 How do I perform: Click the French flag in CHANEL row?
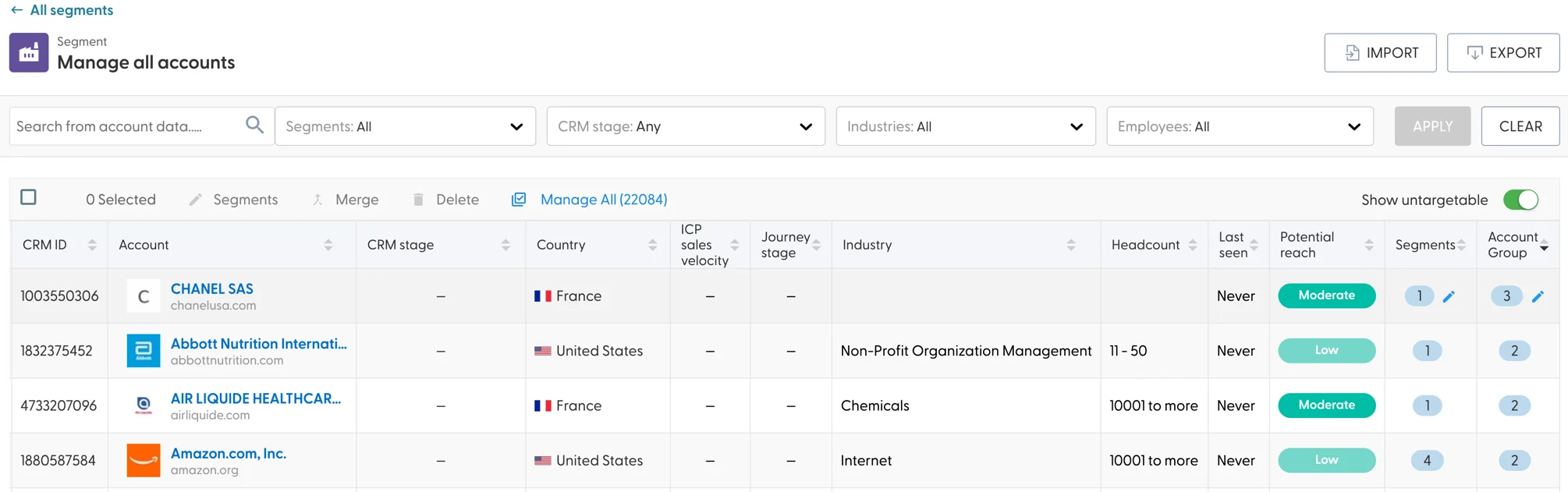tap(543, 296)
